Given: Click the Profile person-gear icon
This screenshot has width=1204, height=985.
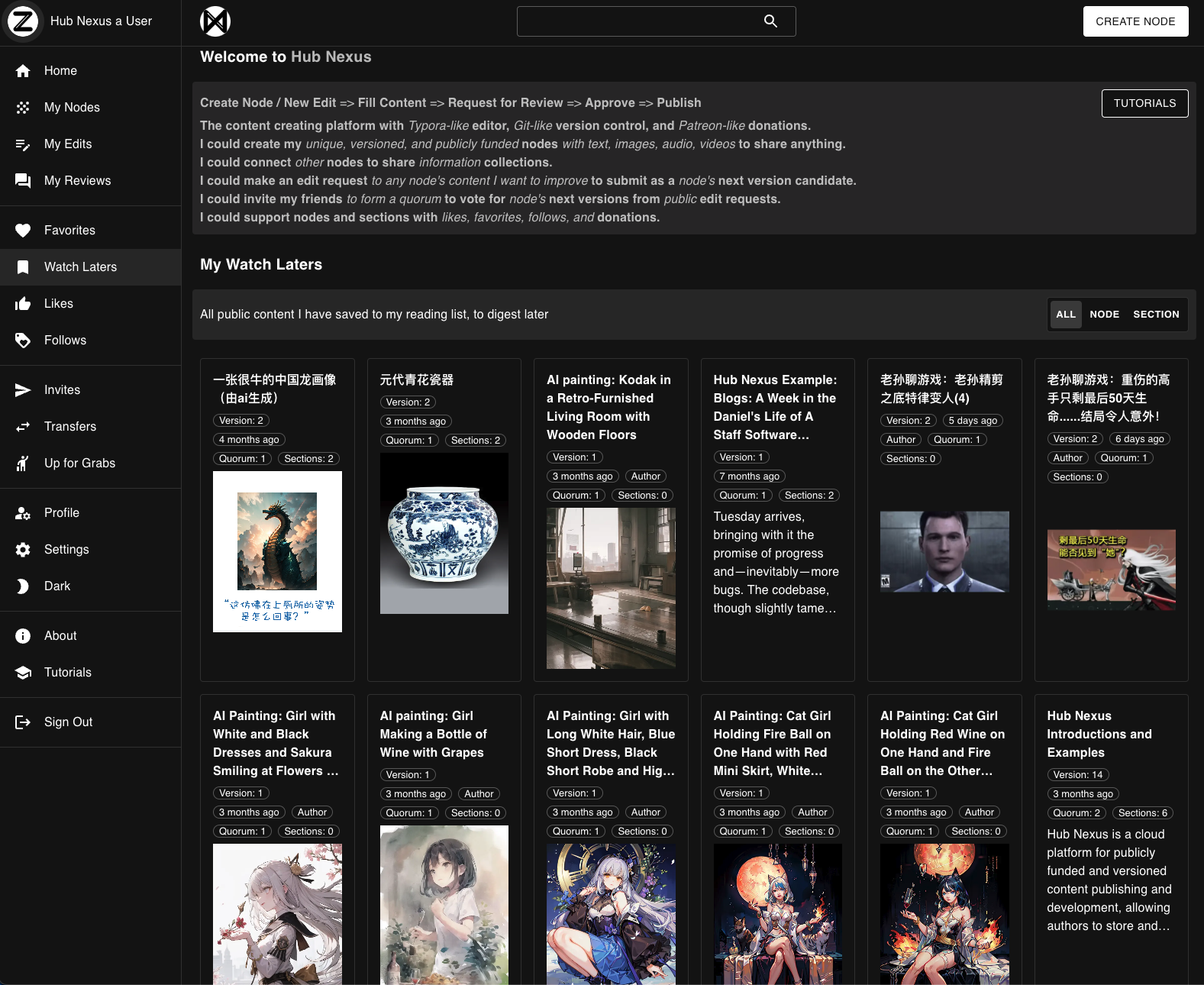Looking at the screenshot, I should (x=23, y=513).
